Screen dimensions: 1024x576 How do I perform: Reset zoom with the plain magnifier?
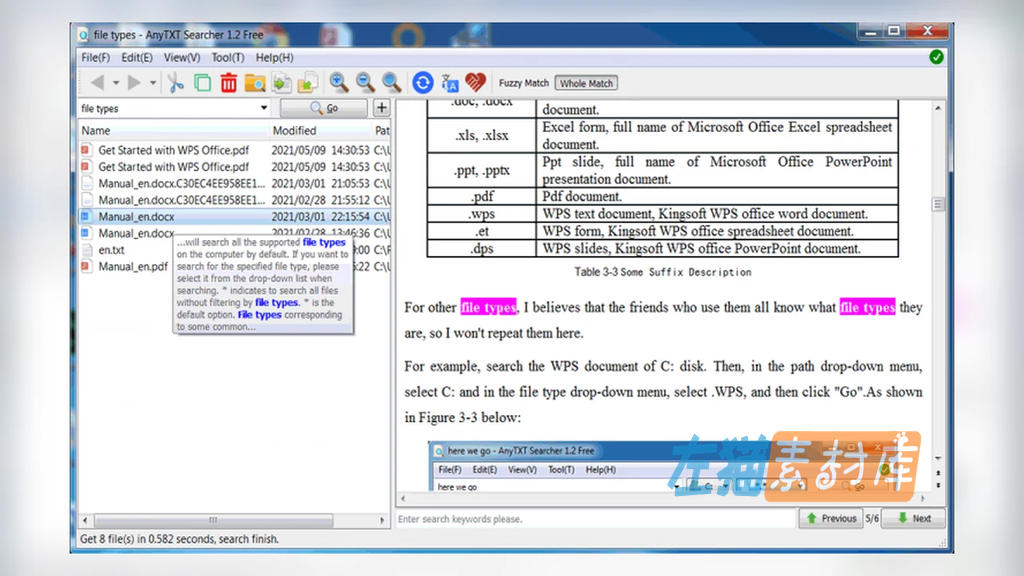coord(391,82)
